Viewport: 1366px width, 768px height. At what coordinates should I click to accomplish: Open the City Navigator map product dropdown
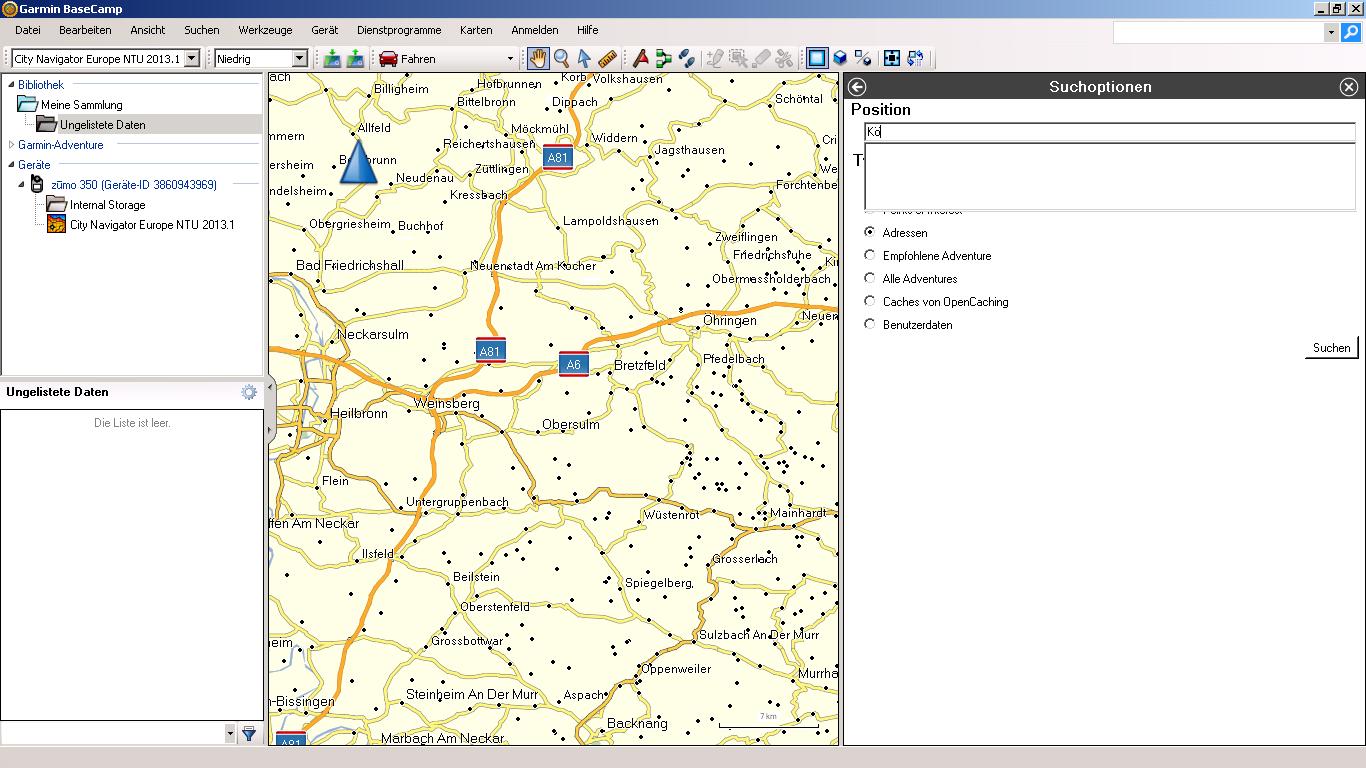[x=192, y=59]
